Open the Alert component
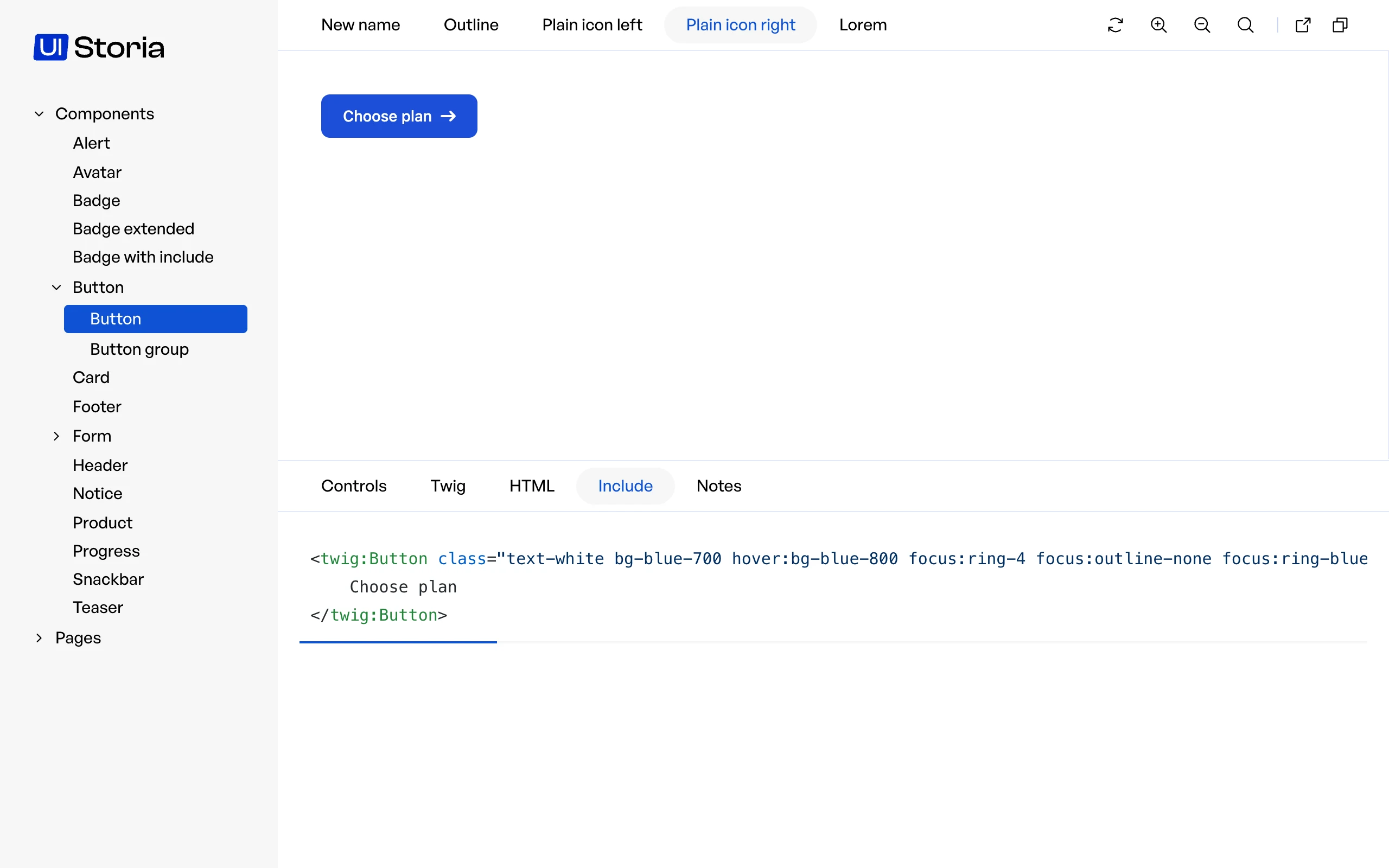1389x868 pixels. 91,143
